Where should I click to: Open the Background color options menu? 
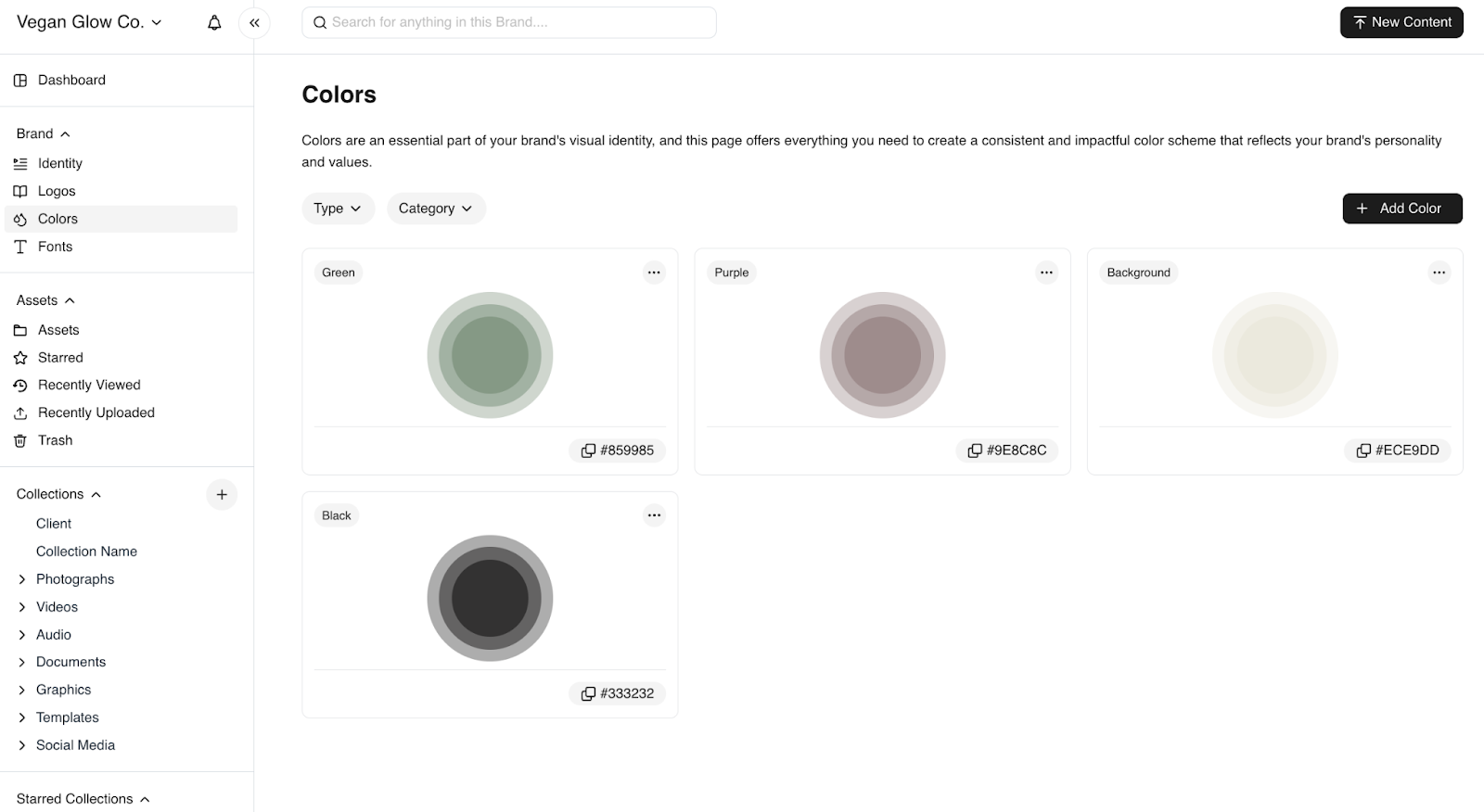(1439, 273)
